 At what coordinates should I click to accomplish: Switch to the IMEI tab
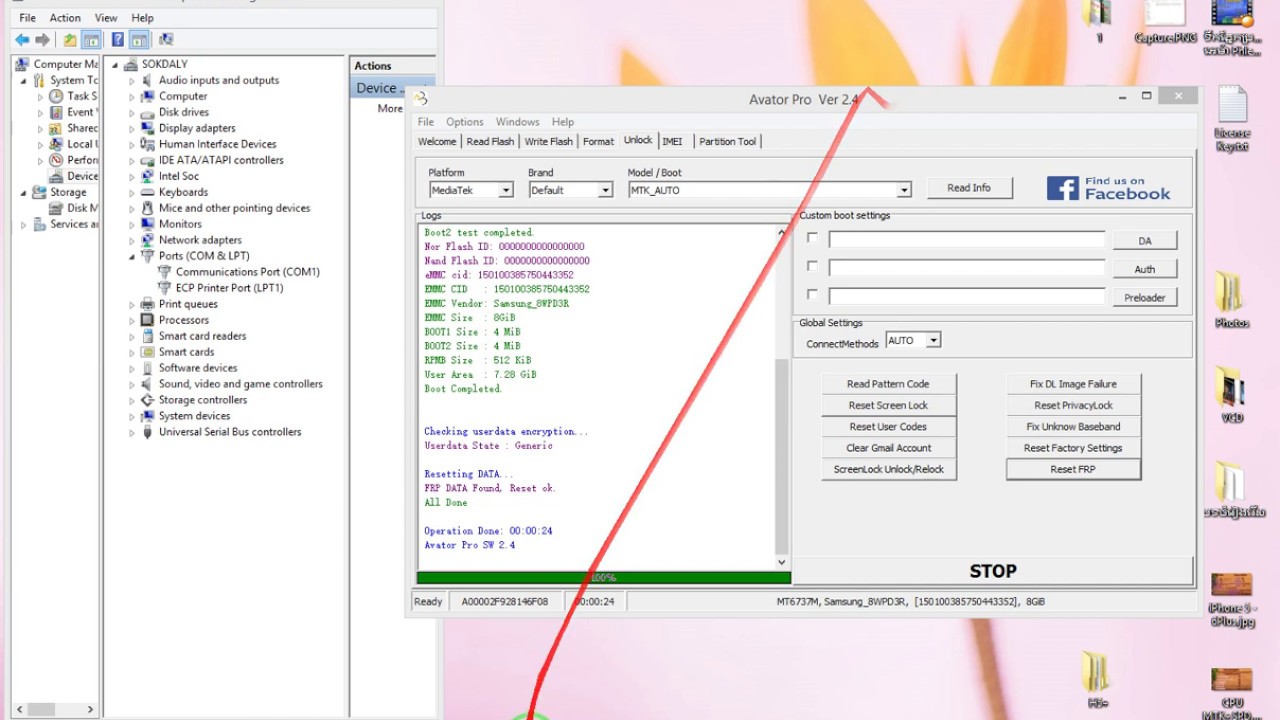click(x=673, y=142)
